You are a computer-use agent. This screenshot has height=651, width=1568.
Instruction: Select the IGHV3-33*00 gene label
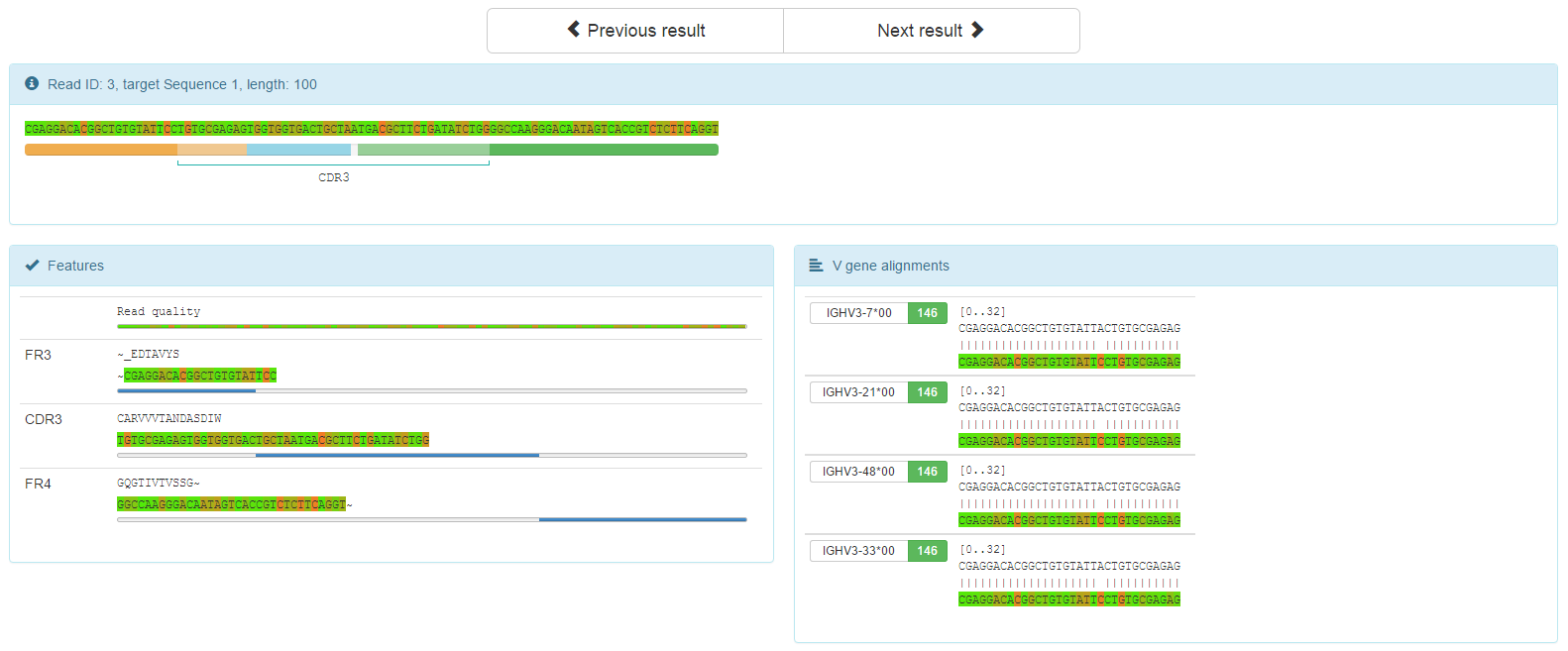coord(858,551)
